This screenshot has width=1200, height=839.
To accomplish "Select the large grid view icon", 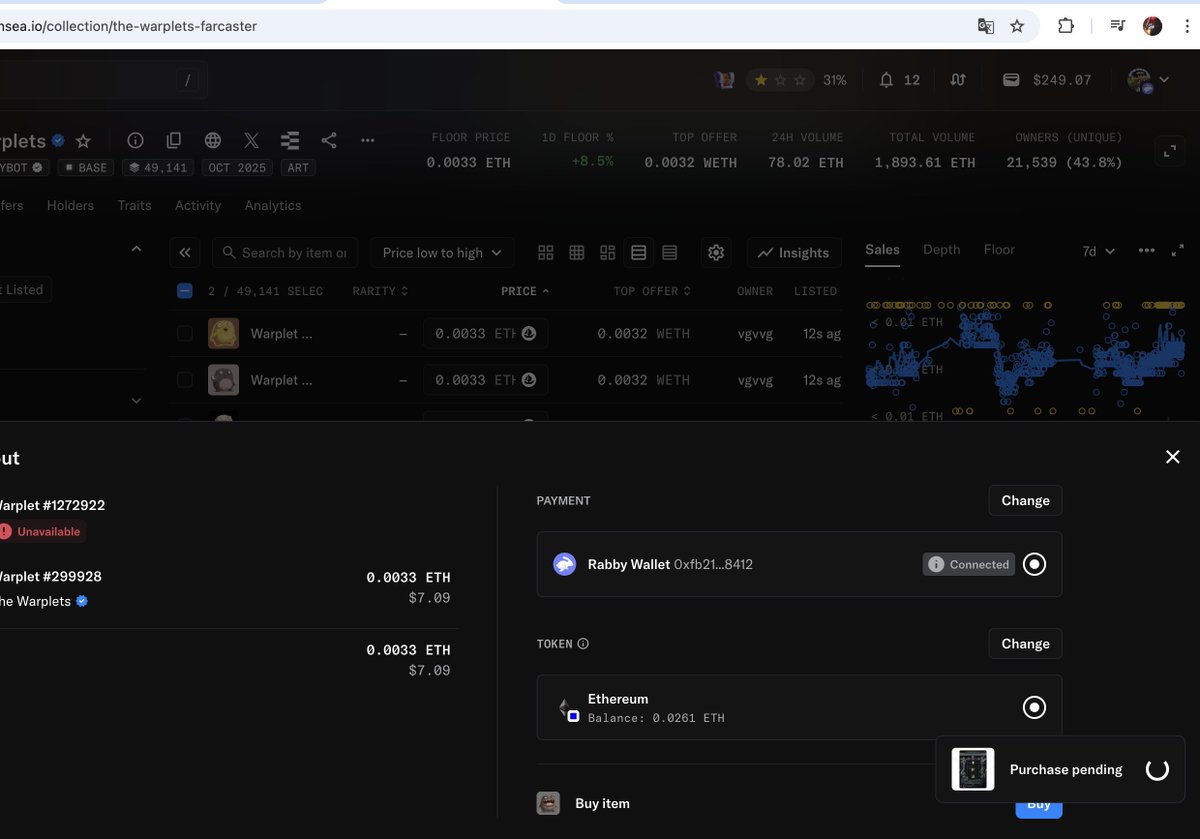I will point(545,253).
